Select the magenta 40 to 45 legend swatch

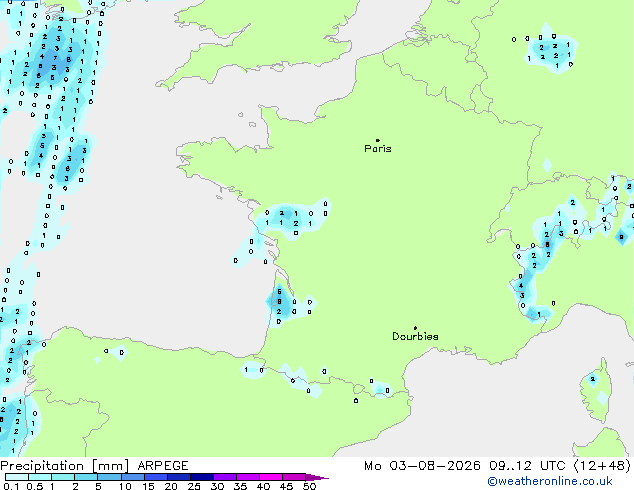271,477
